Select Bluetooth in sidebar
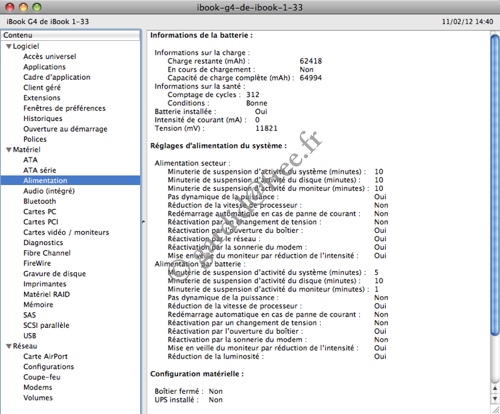The width and height of the screenshot is (500, 414). pos(40,201)
